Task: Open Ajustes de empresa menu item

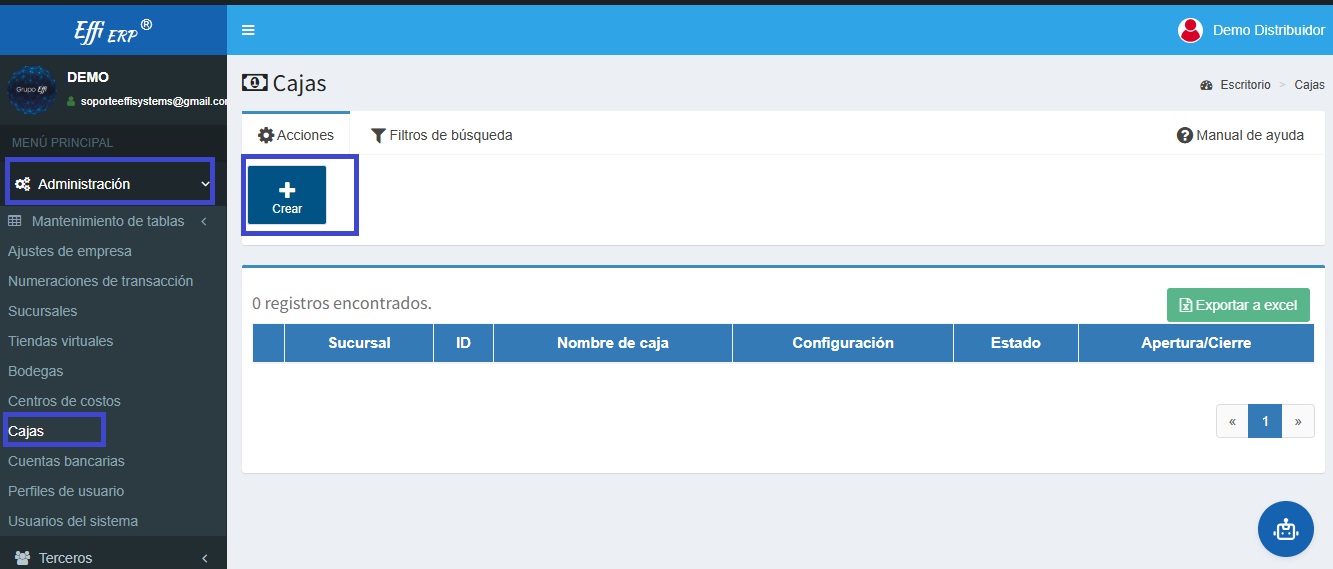Action: (x=70, y=251)
